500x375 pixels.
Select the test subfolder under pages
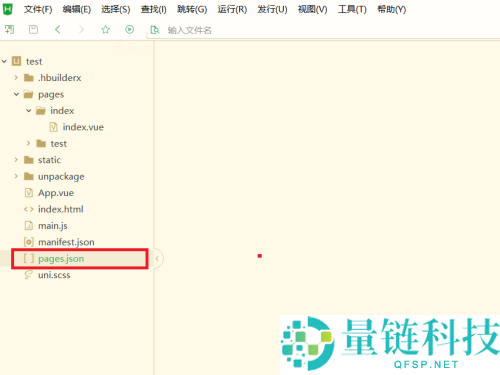coord(59,144)
